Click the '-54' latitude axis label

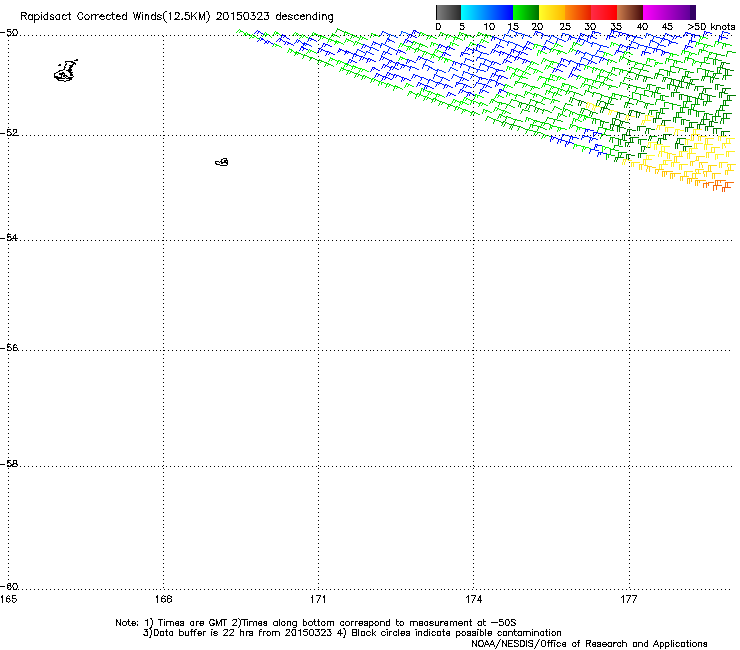pos(9,237)
